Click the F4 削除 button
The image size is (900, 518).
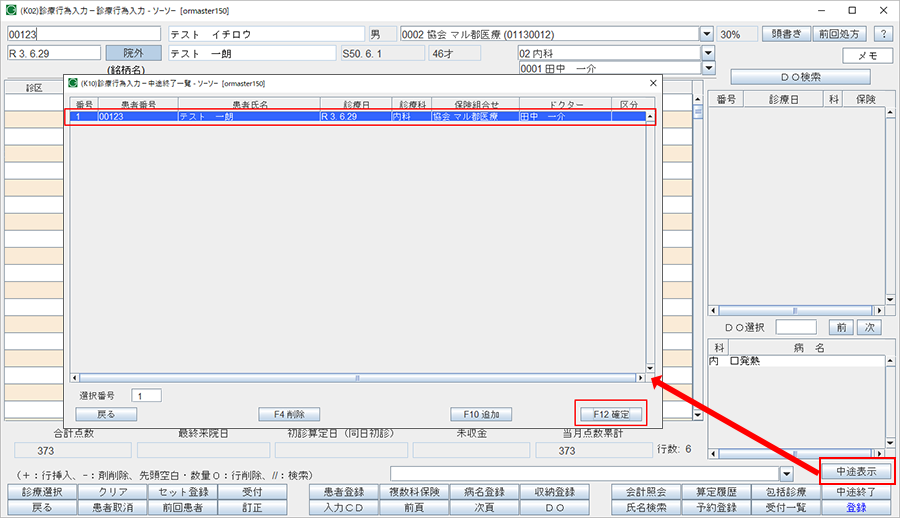click(x=289, y=413)
